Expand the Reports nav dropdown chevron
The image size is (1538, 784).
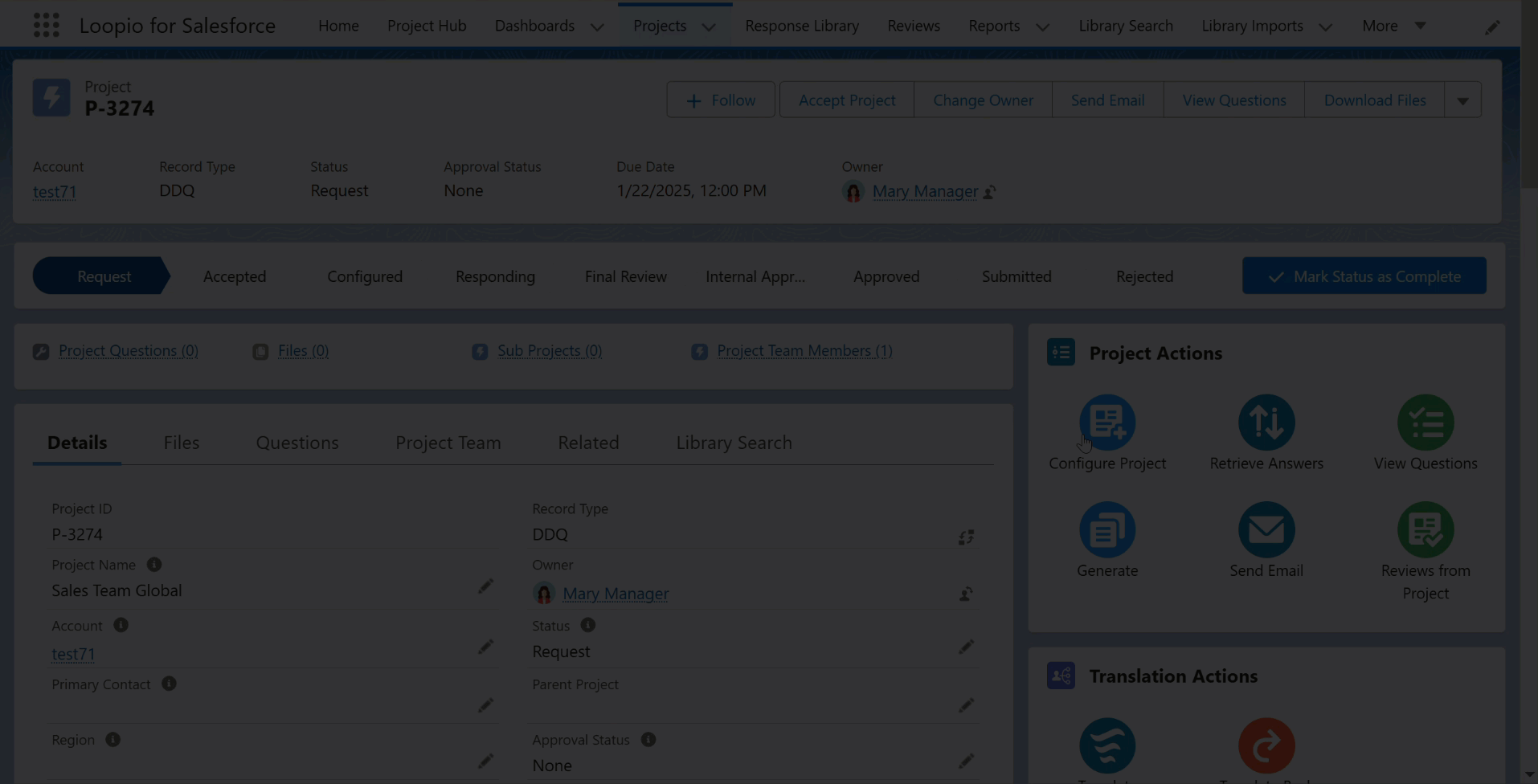[x=1042, y=27]
